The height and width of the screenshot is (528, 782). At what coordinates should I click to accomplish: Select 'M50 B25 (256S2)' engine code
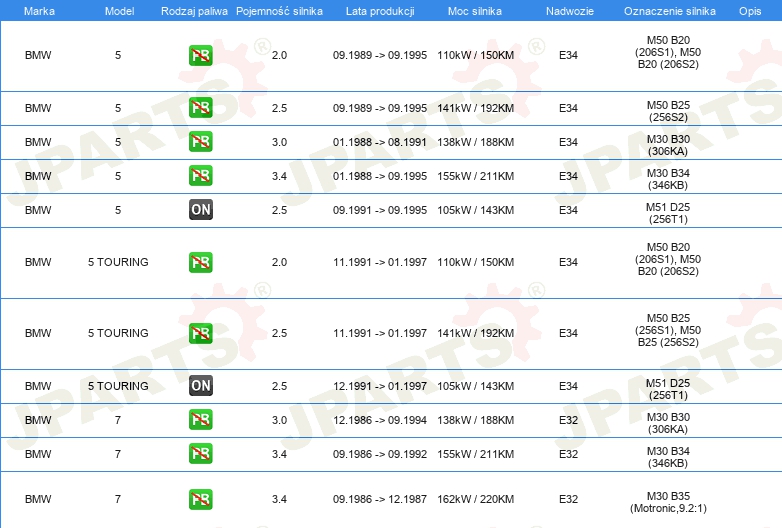[668, 111]
